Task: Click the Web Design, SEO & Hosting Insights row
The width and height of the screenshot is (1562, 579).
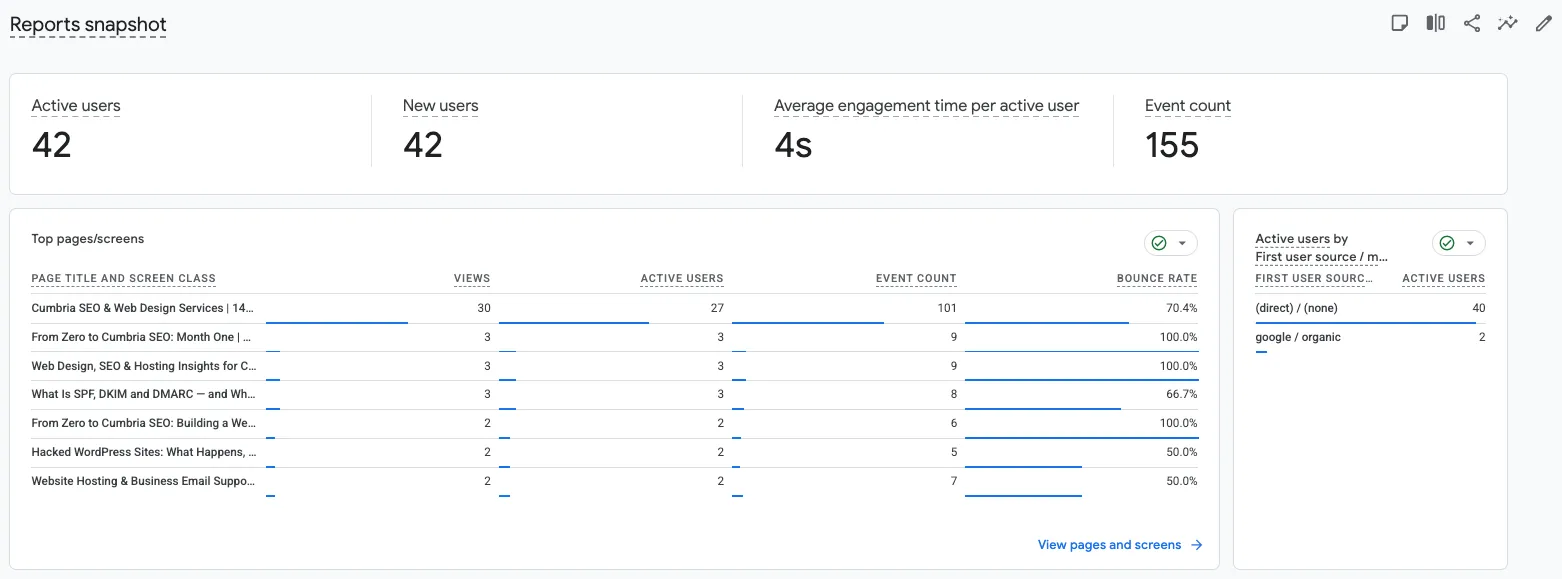Action: [x=615, y=366]
